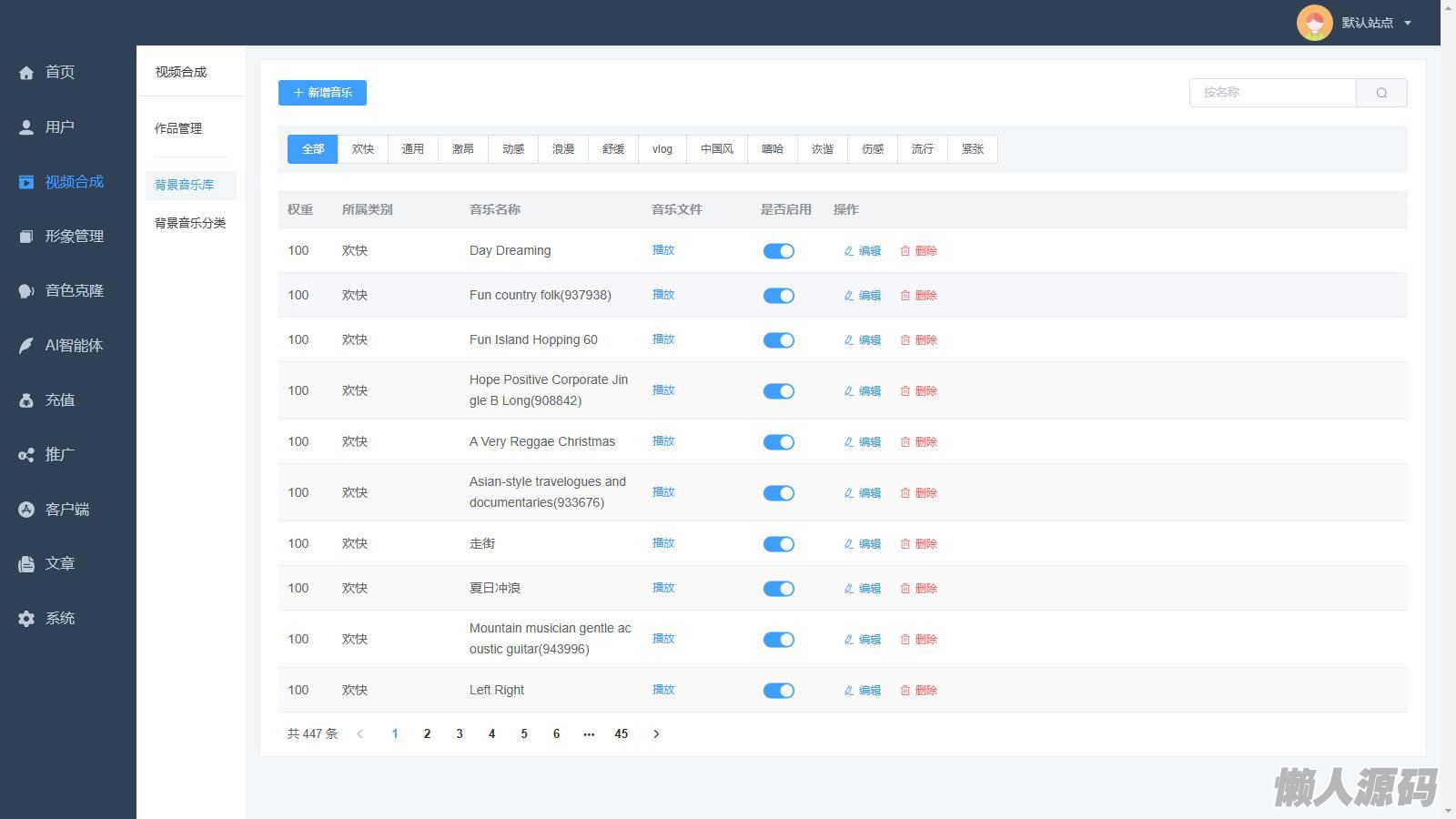Click the home icon in sidebar
This screenshot has width=1456, height=819.
26,73
